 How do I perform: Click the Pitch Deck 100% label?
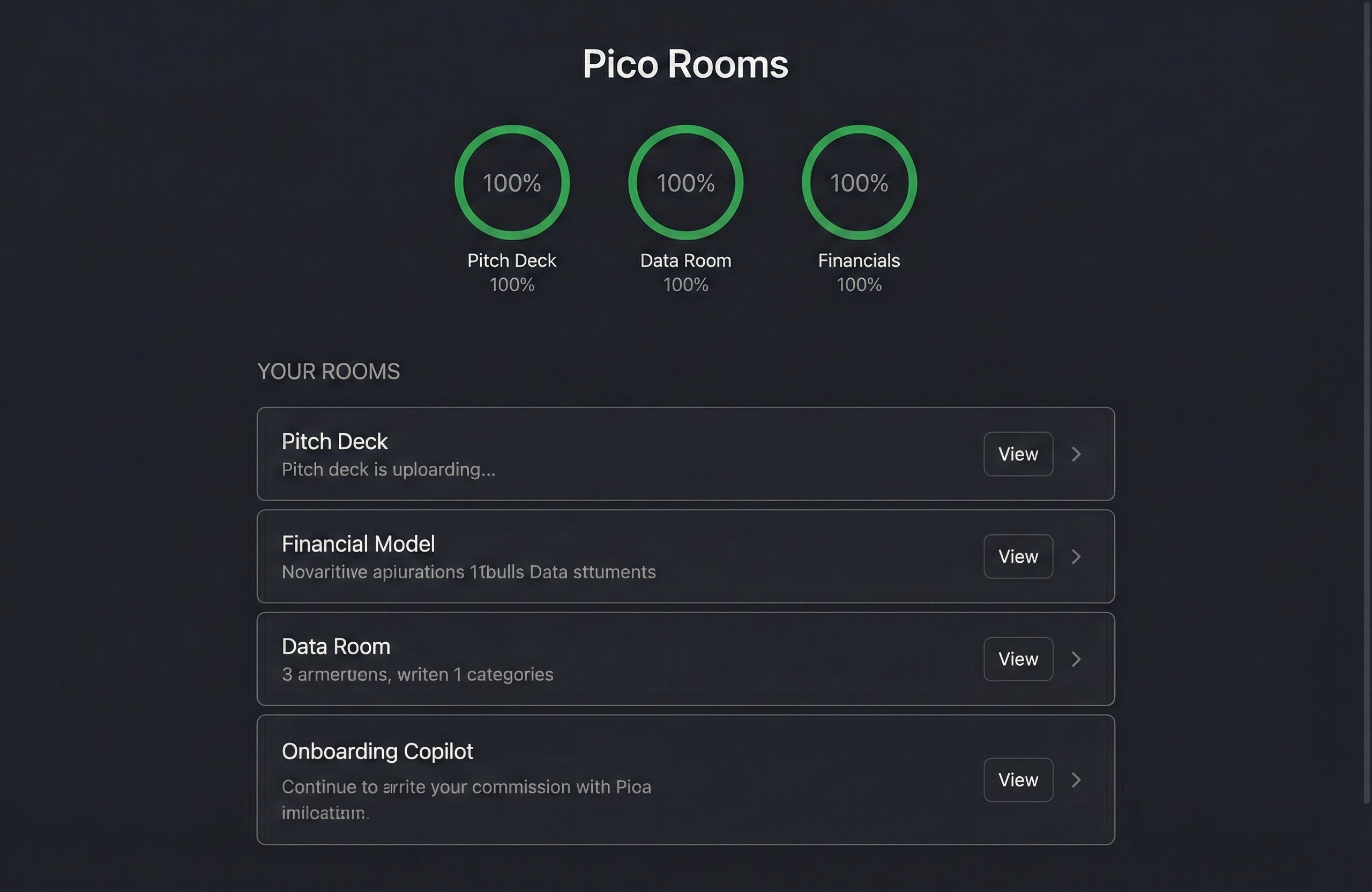[x=512, y=285]
